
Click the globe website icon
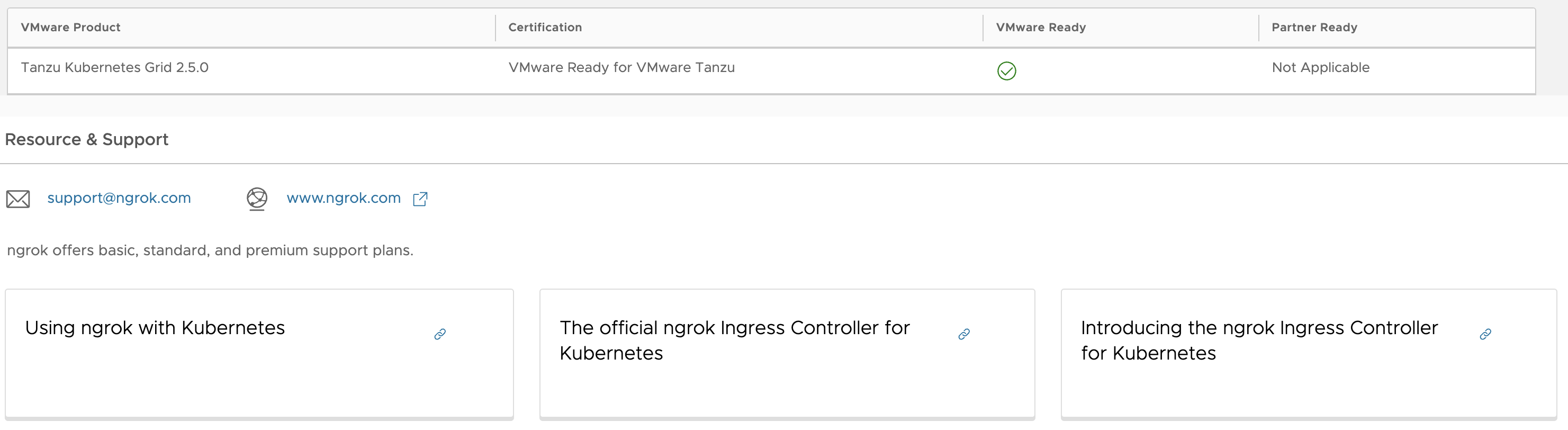(x=257, y=199)
